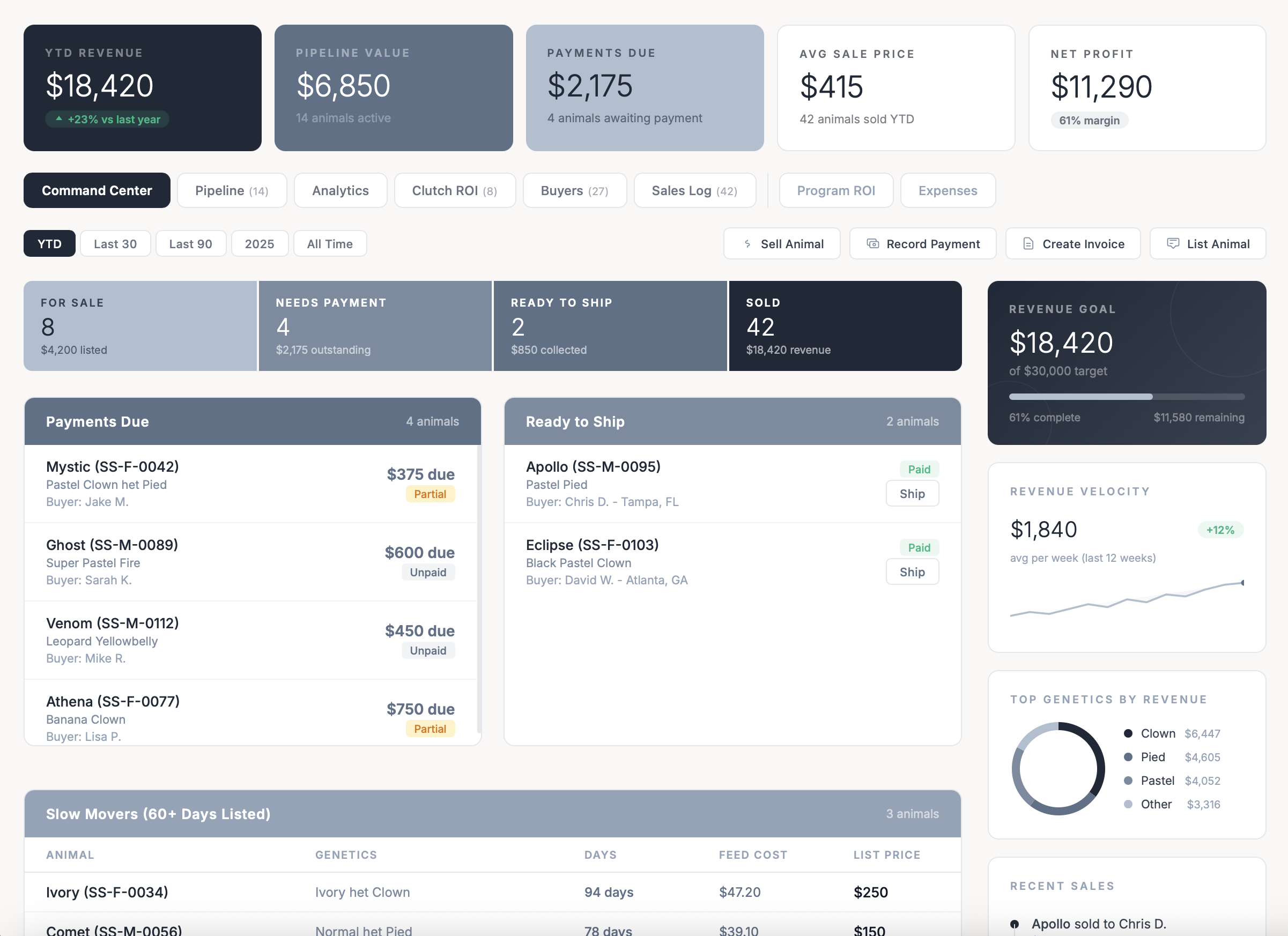Open the Net Profit card

[x=1147, y=87]
